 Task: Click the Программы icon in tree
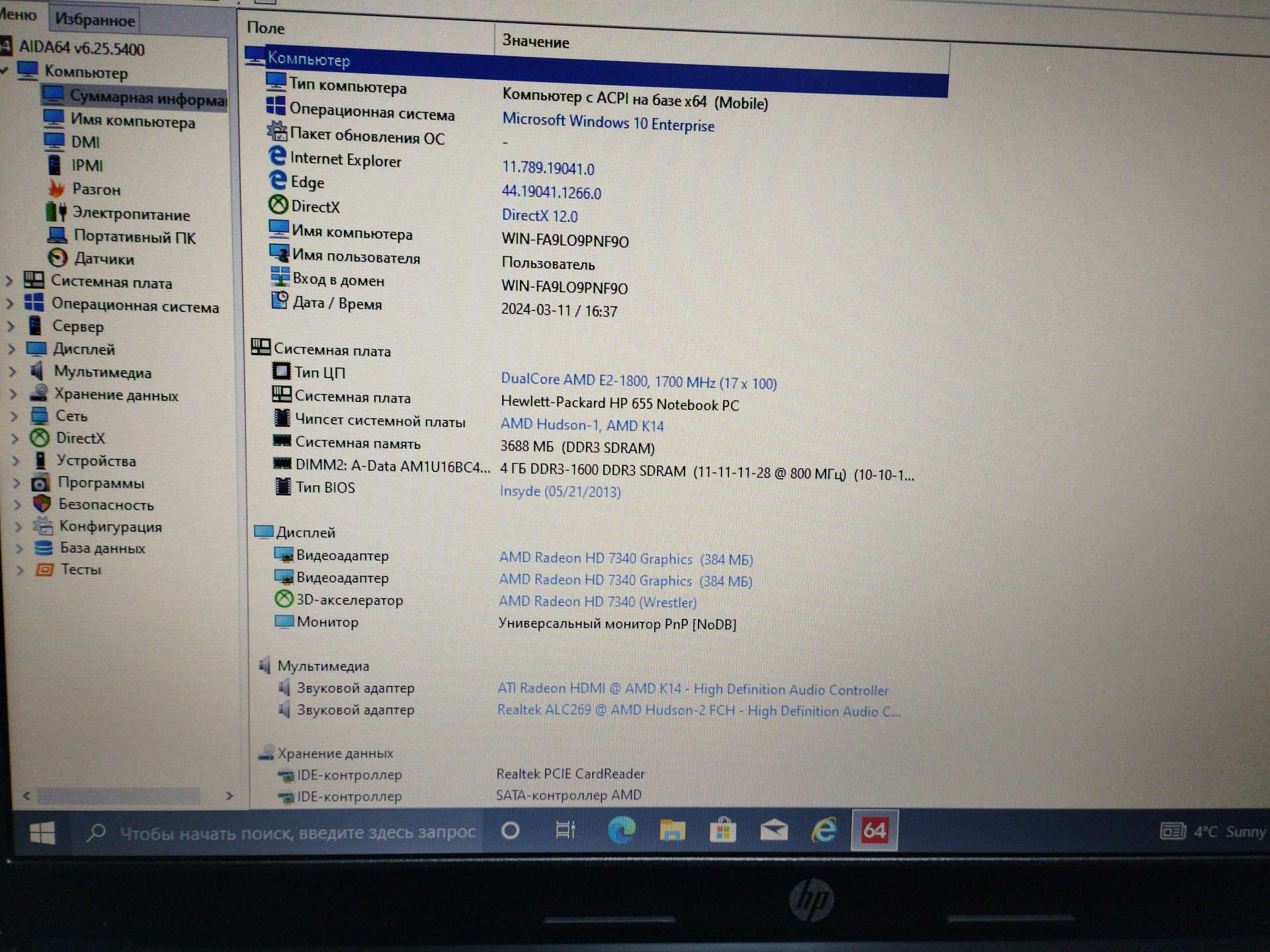tap(41, 483)
